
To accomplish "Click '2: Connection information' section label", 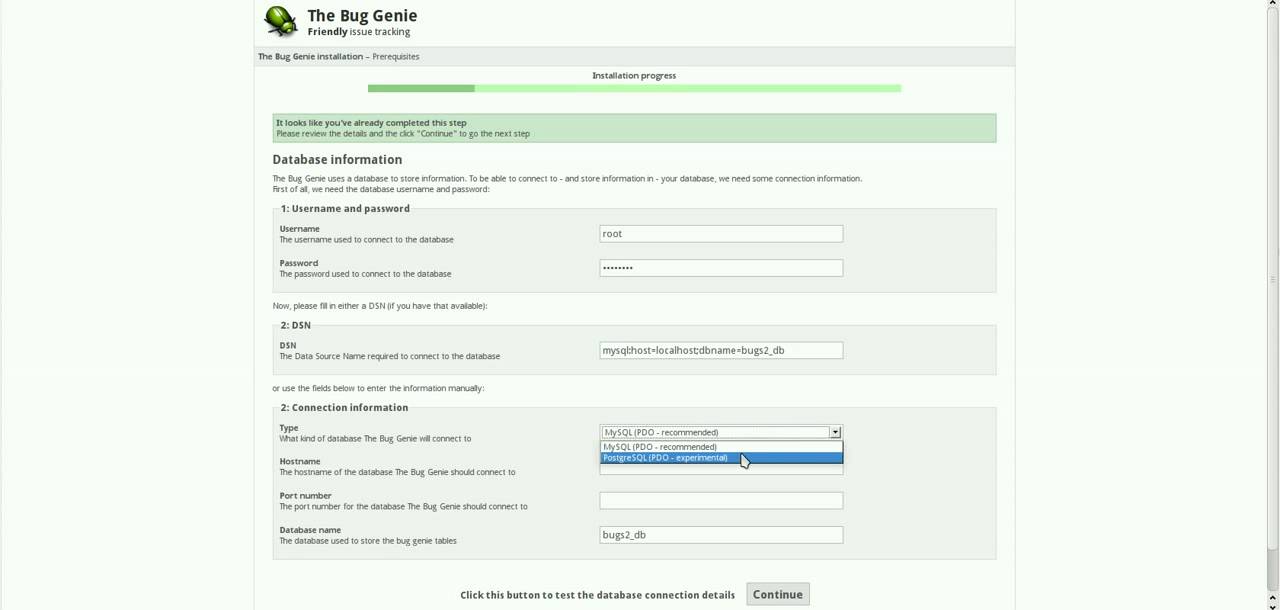I will tap(344, 407).
